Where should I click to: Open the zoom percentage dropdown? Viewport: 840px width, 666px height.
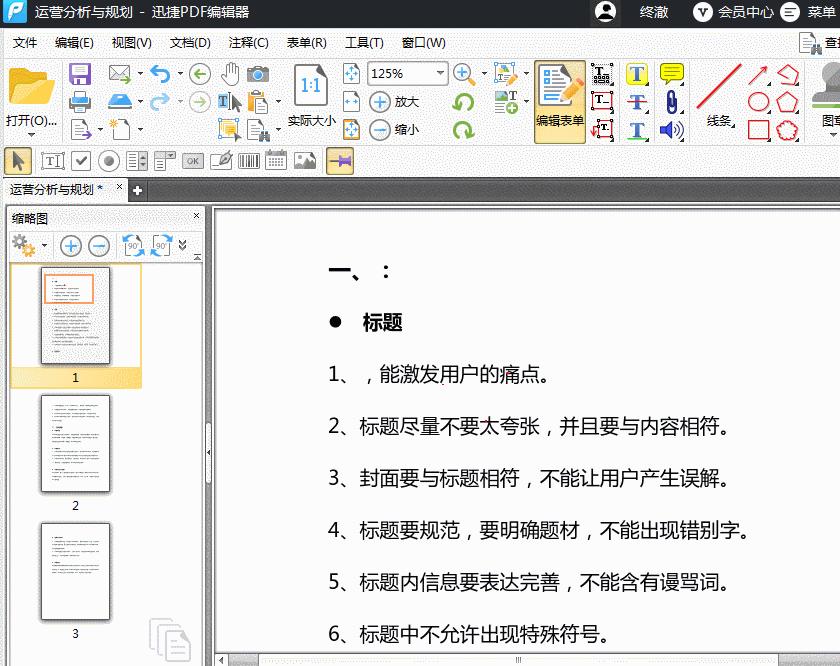point(440,73)
